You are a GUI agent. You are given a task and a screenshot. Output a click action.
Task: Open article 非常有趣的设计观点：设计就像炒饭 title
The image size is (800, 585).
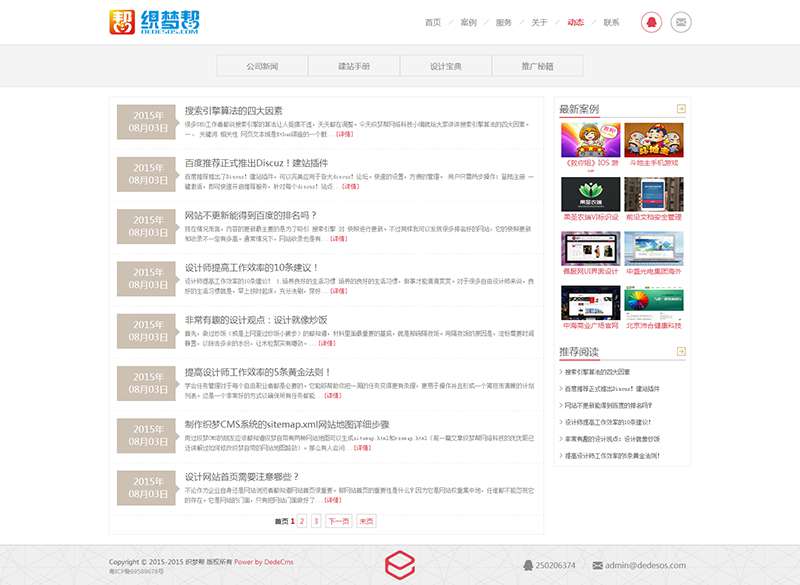(x=256, y=320)
